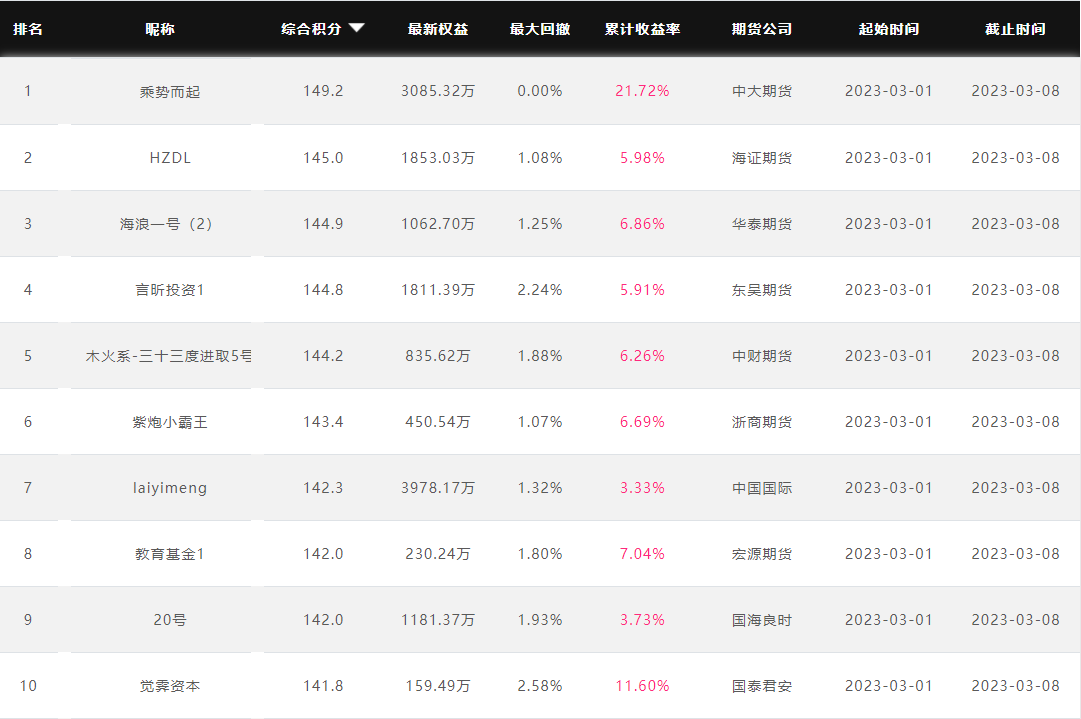Click cumulative return 11.60%

click(643, 686)
